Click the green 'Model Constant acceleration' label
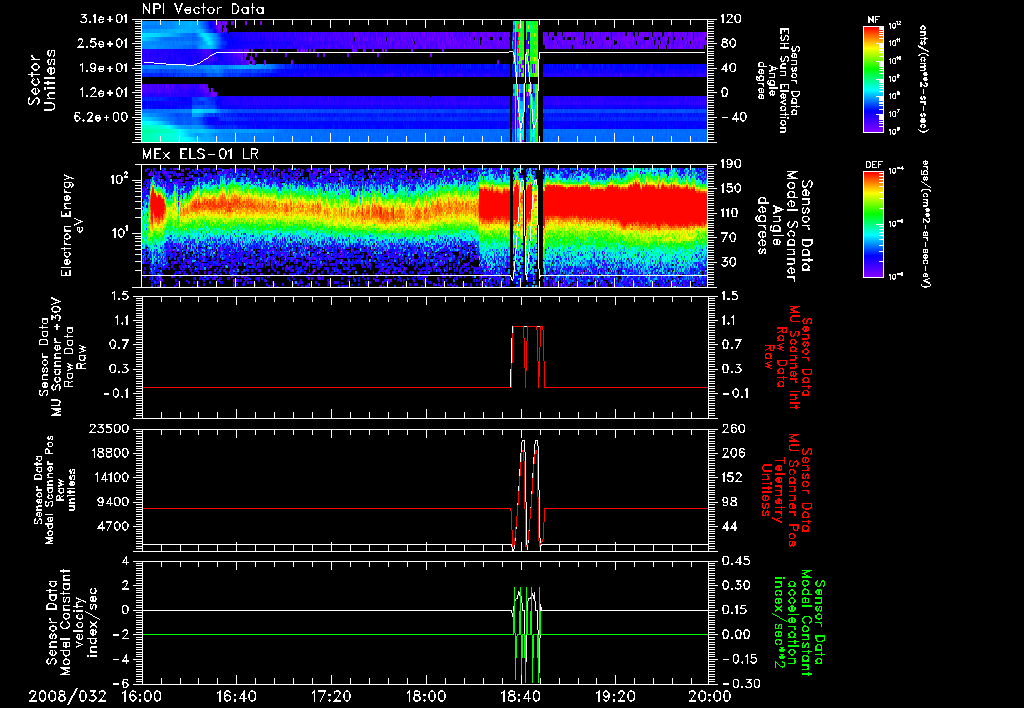The width and height of the screenshot is (1024, 708). tap(799, 623)
